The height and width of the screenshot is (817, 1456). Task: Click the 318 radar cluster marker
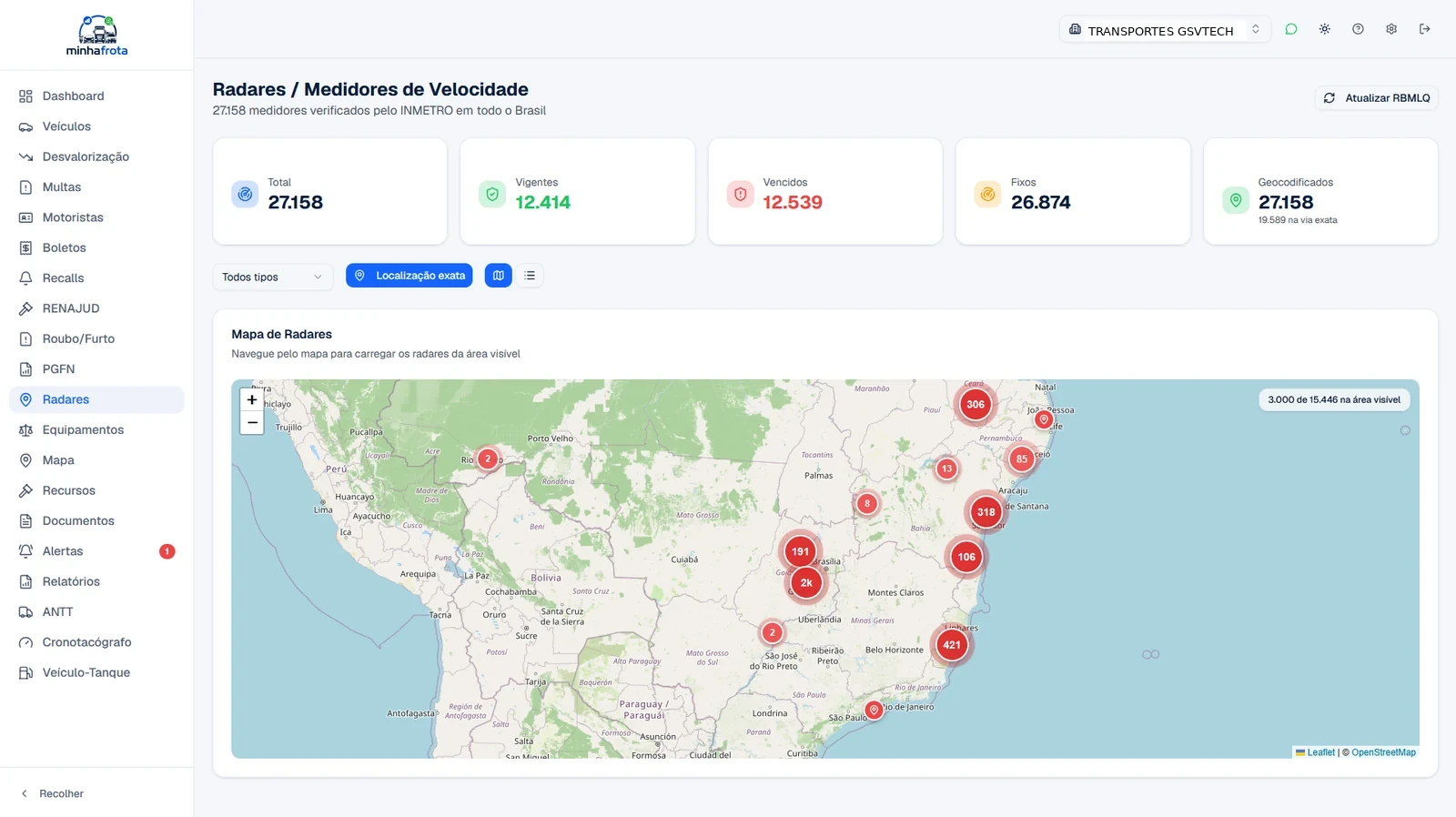click(986, 512)
